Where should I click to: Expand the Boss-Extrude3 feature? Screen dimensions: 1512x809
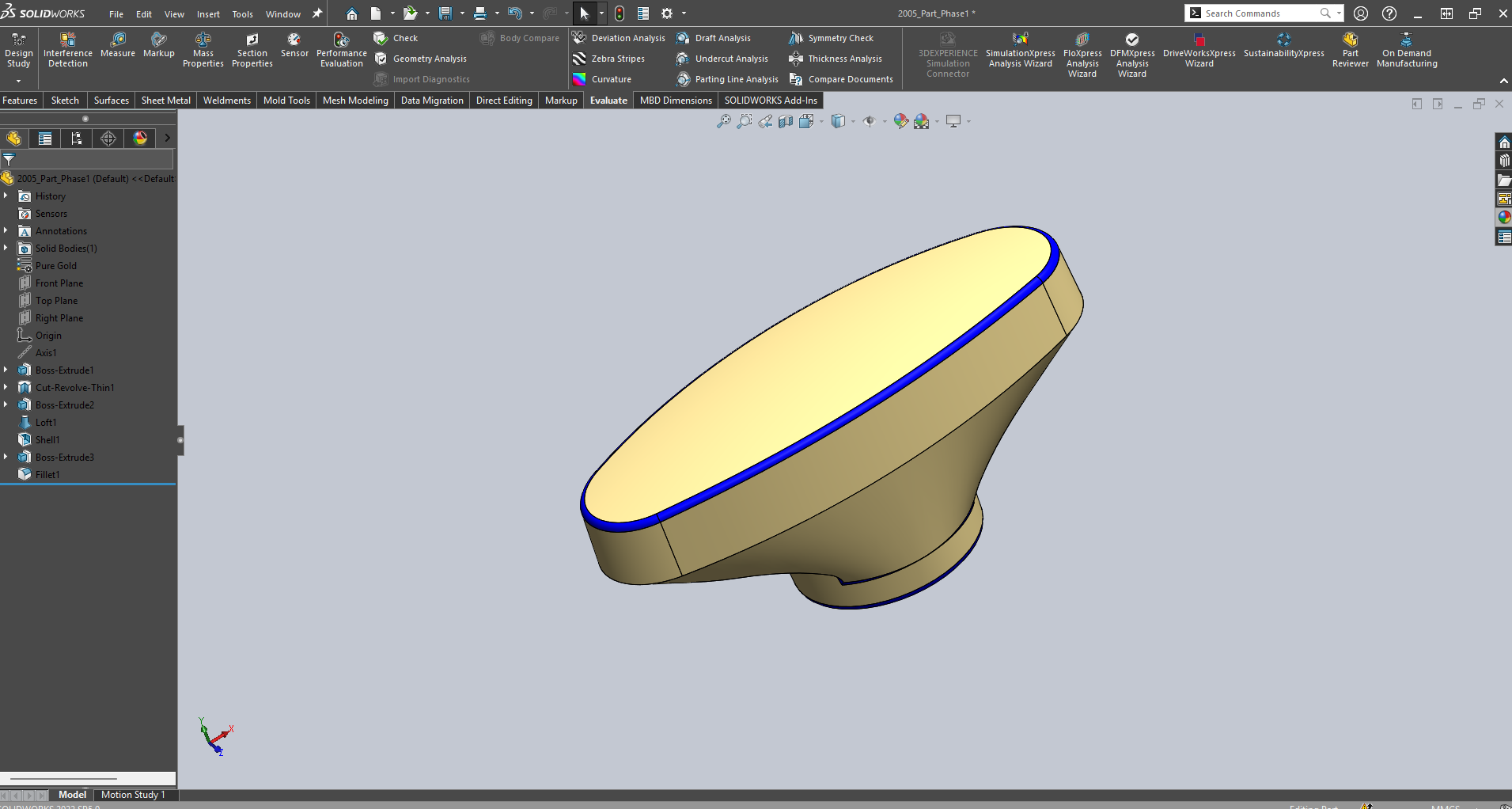pos(6,457)
